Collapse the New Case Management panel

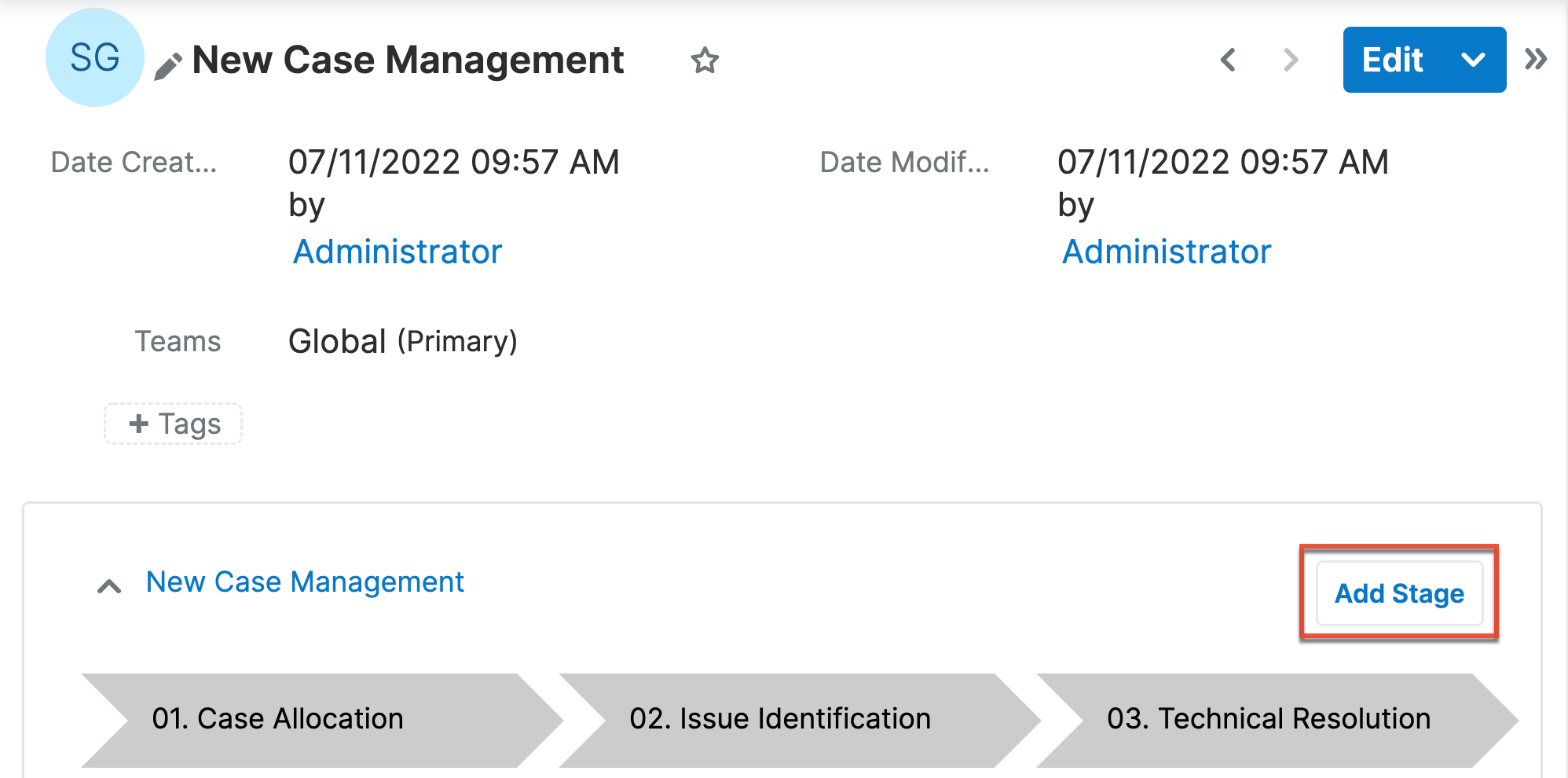pos(109,586)
